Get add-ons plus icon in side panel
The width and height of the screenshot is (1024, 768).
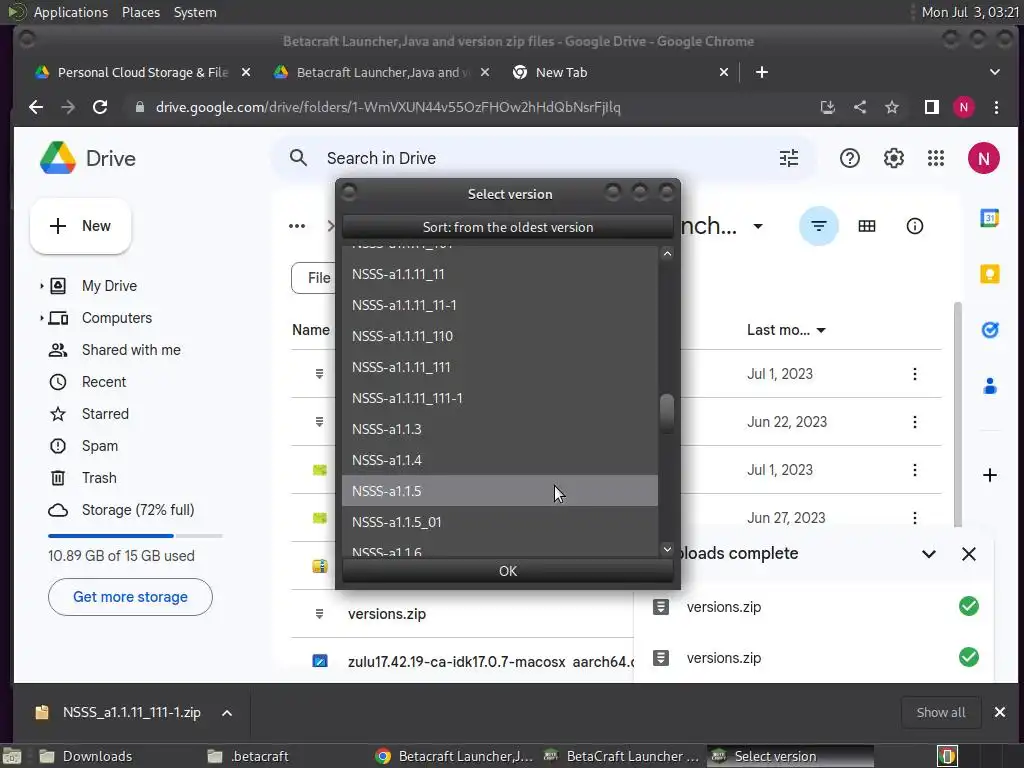pos(989,475)
